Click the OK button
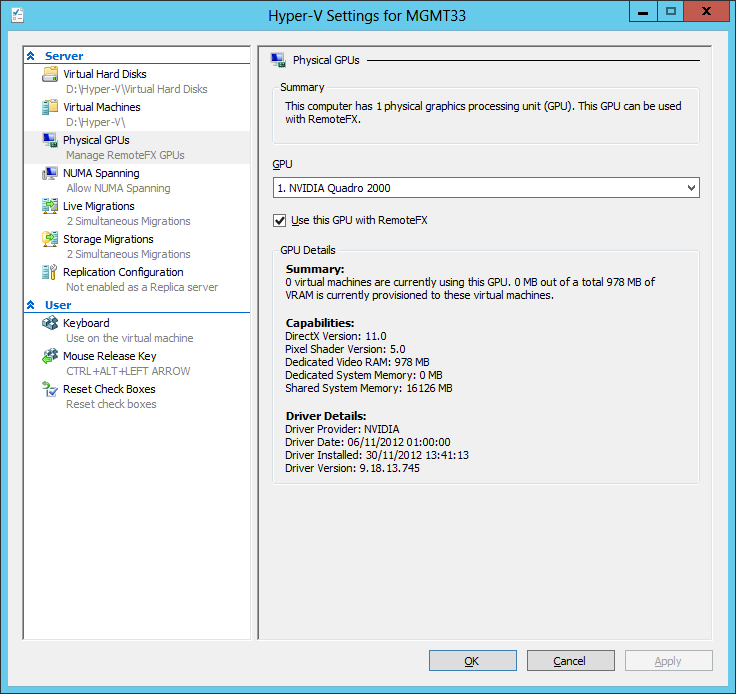This screenshot has height=694, width=736. [473, 661]
